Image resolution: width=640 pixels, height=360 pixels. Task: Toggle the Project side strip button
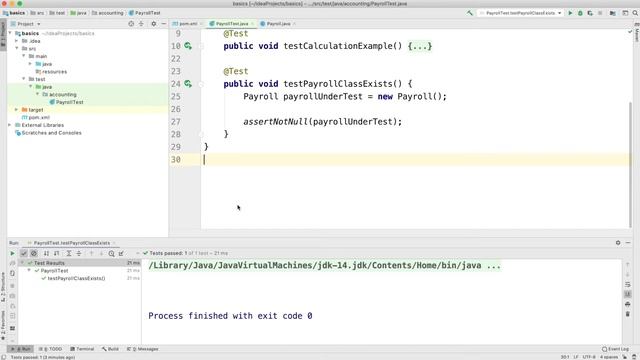point(3,36)
